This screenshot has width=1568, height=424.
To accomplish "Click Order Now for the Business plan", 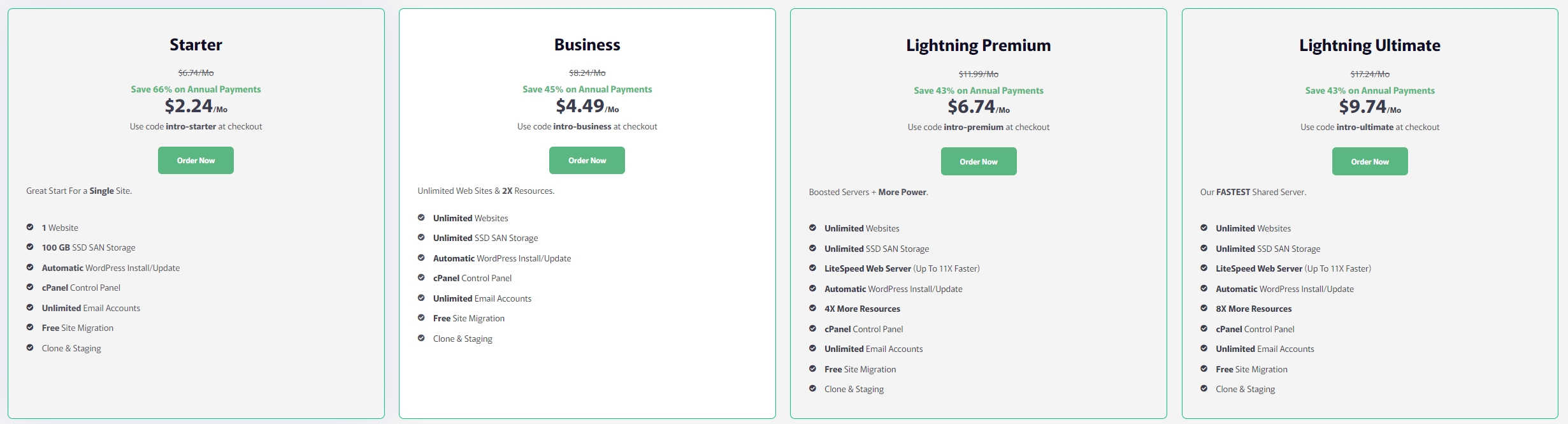I will [587, 161].
